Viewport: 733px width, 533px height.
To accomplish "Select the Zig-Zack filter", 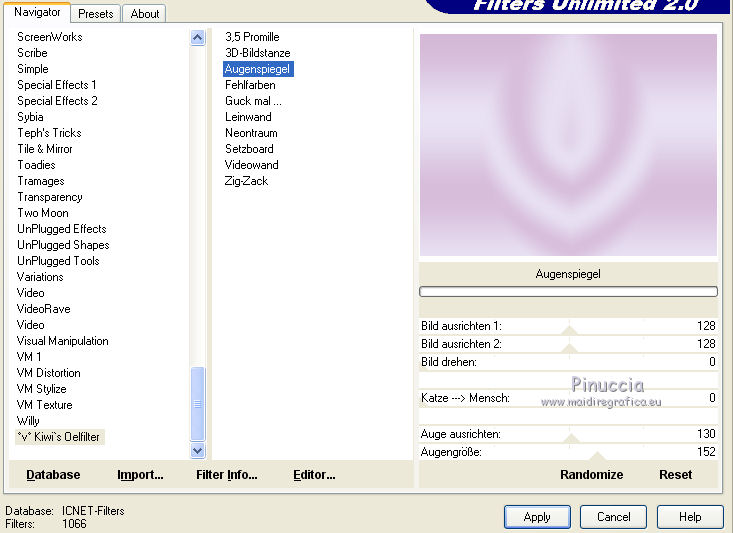I will coord(246,181).
